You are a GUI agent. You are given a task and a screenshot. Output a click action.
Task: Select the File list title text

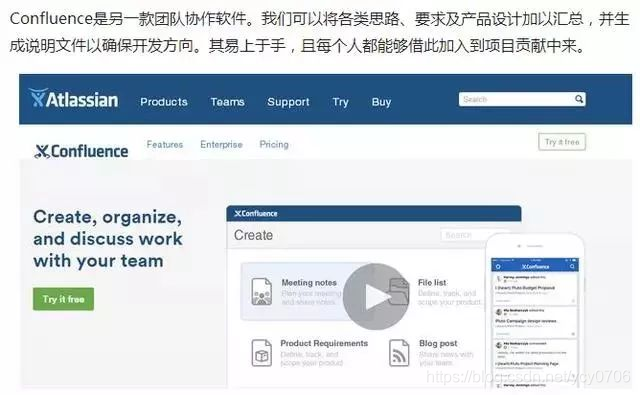(432, 282)
